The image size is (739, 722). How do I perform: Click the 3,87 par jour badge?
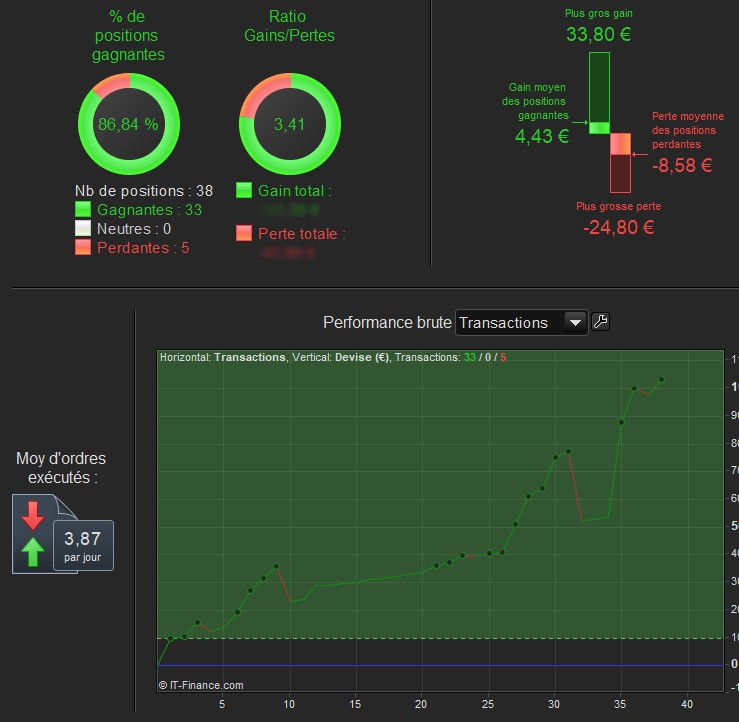point(83,545)
